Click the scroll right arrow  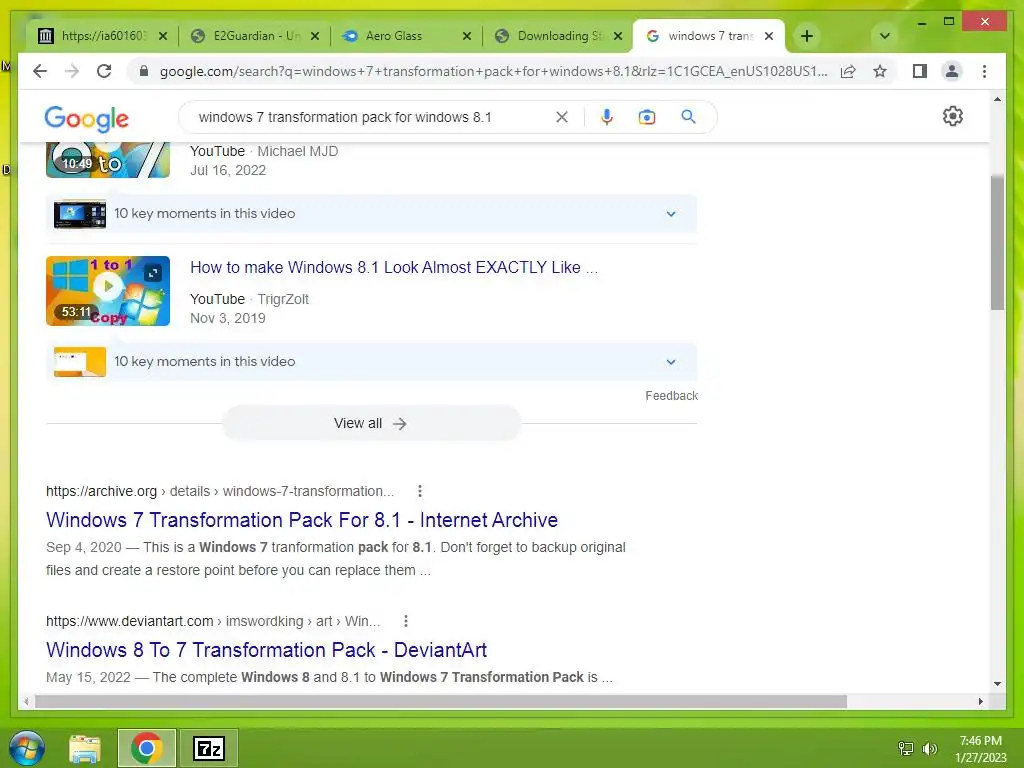pyautogui.click(x=980, y=701)
